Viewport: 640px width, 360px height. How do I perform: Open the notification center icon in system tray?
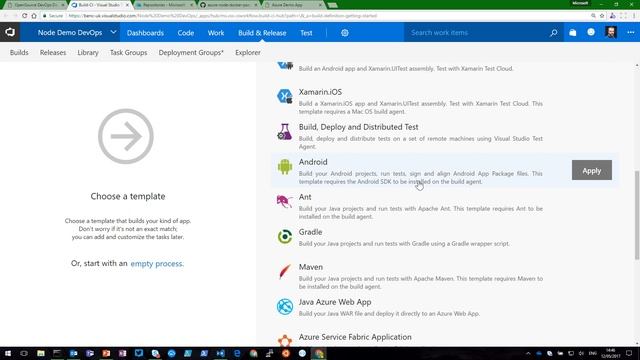(629, 353)
